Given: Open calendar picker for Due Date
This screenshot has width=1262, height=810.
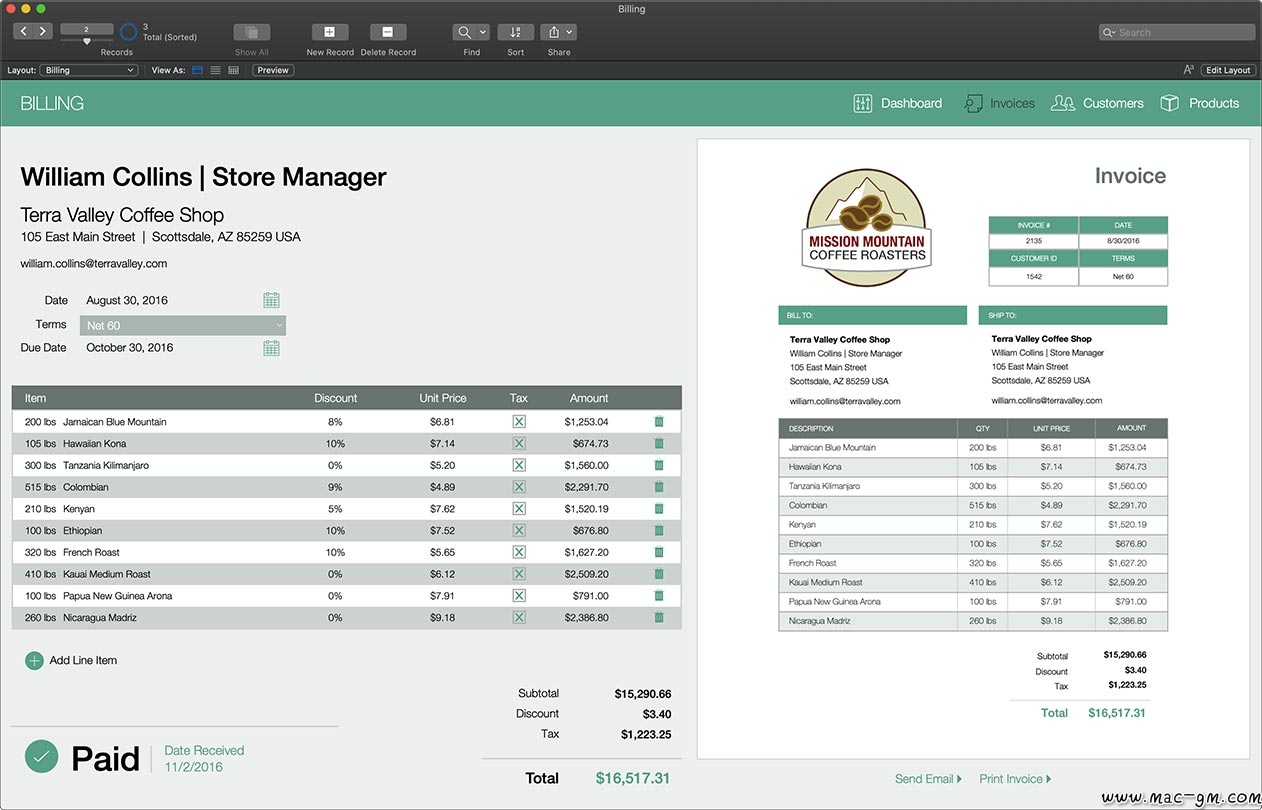Looking at the screenshot, I should [x=271, y=348].
